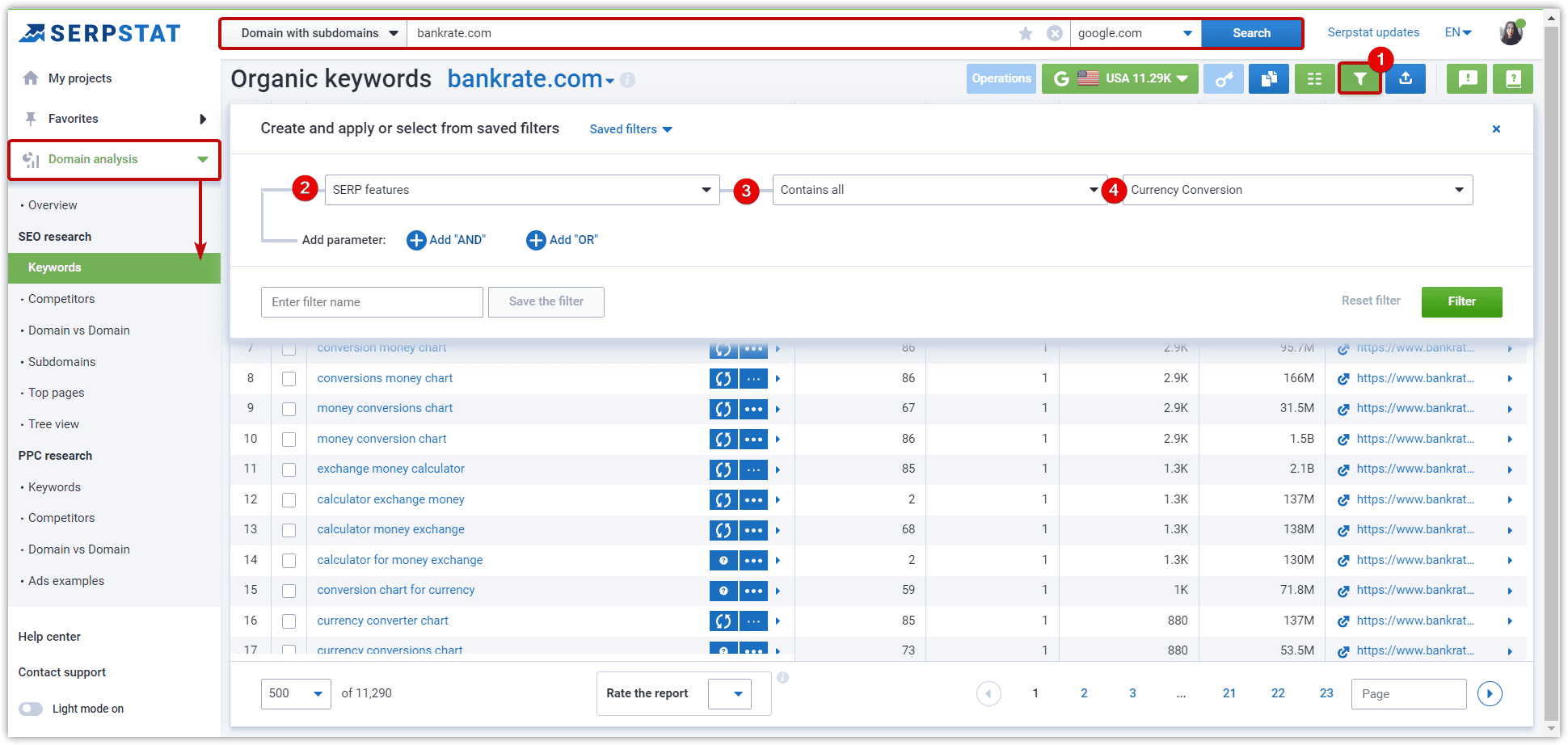Go to next page arrow
This screenshot has width=1568, height=745.
tap(1490, 693)
